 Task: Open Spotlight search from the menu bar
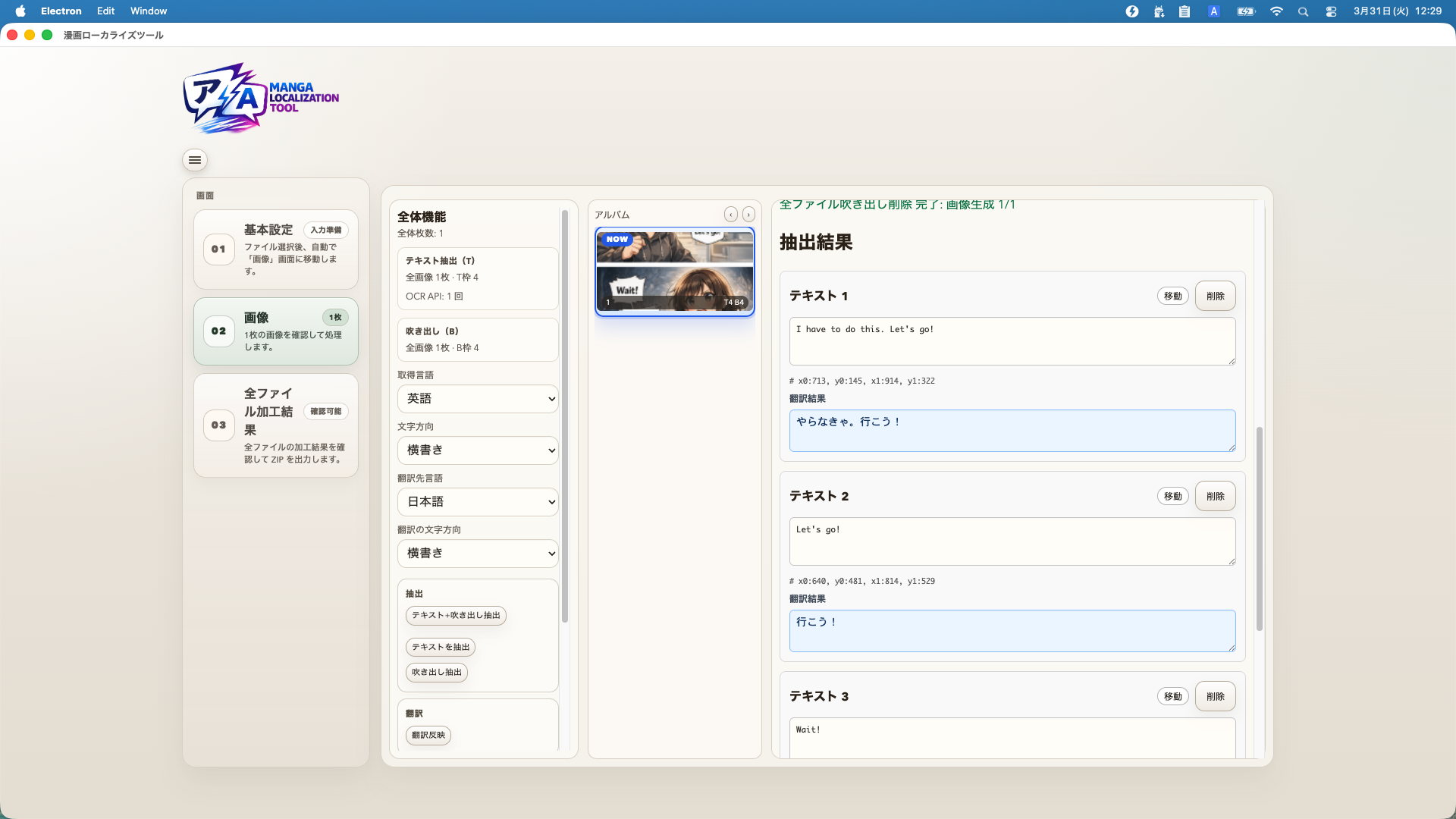pyautogui.click(x=1303, y=11)
